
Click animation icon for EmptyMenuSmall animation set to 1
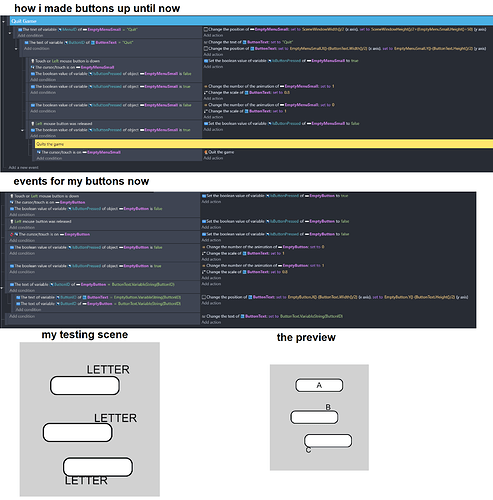click(206, 86)
